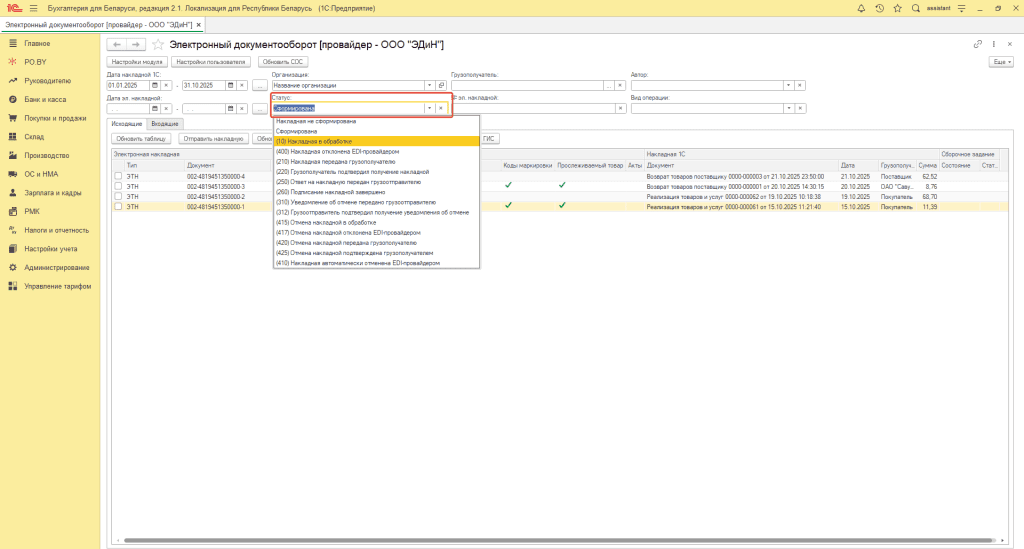Open the history clock icon
The image size is (1024, 549).
(879, 8)
